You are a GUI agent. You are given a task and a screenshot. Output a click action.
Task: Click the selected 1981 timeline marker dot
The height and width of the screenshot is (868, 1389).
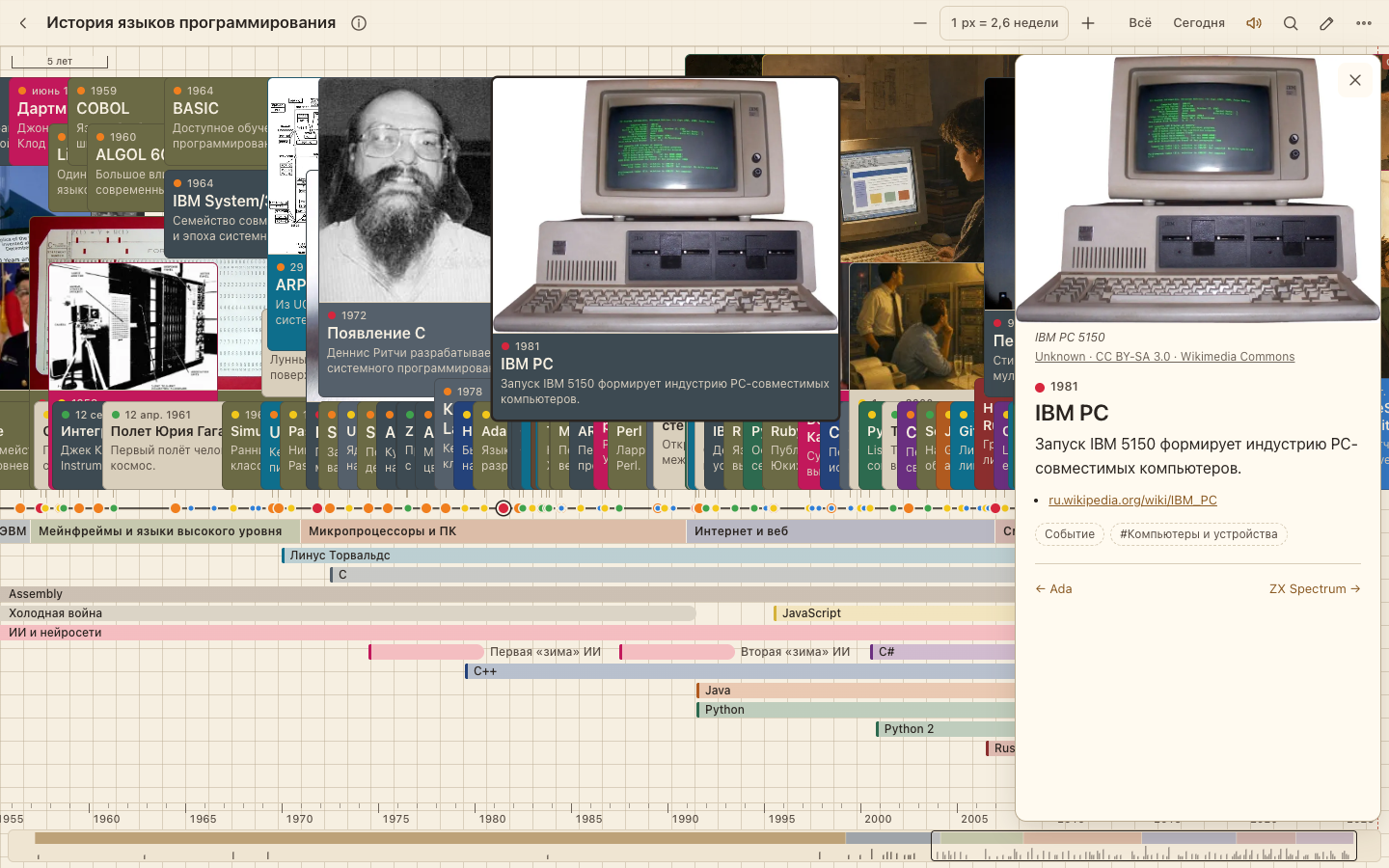[x=504, y=508]
